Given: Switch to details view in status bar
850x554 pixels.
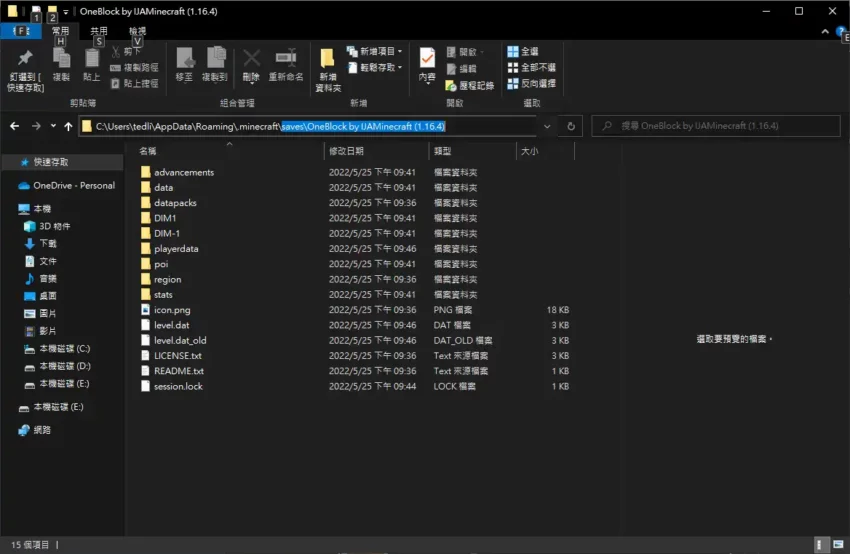Looking at the screenshot, I should click(x=820, y=544).
